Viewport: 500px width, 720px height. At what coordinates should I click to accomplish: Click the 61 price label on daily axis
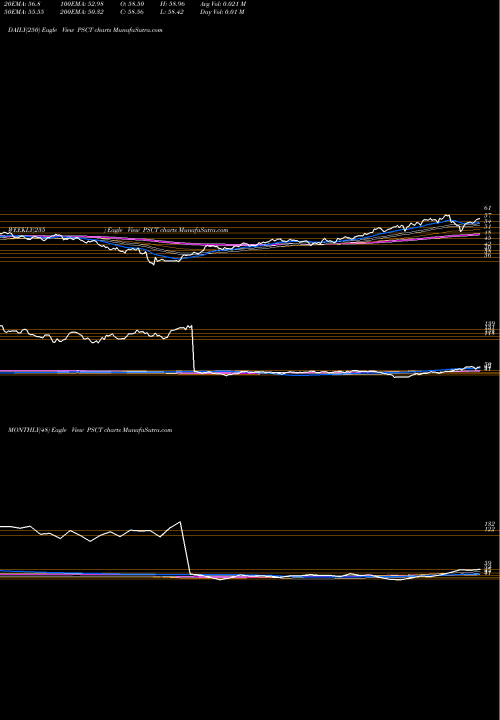tap(488, 208)
